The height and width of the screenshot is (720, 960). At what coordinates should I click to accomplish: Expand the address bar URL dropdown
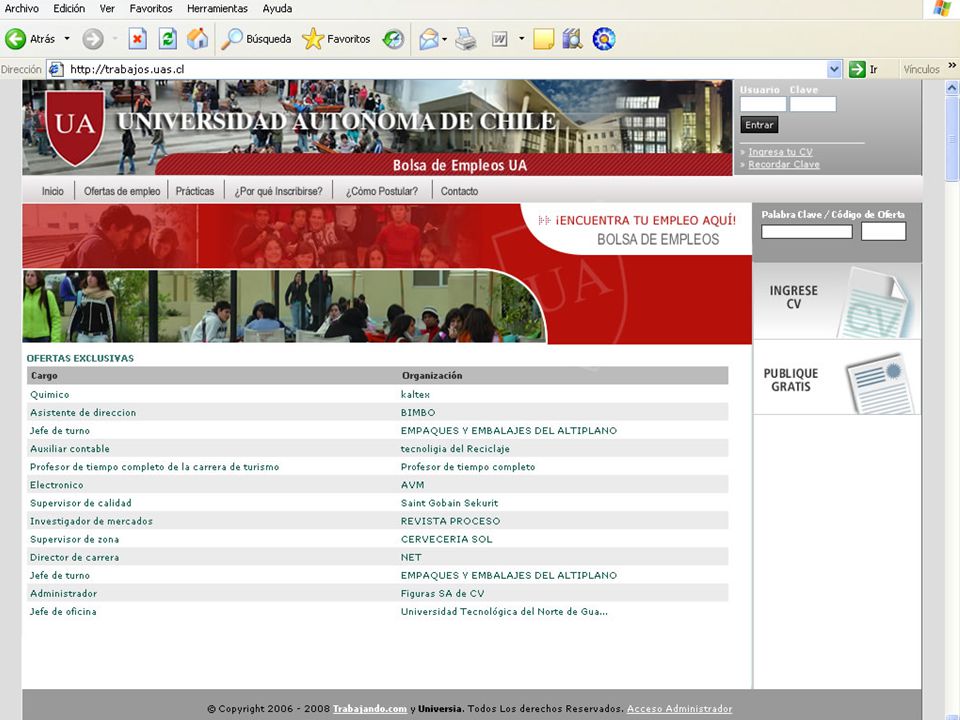pos(834,69)
